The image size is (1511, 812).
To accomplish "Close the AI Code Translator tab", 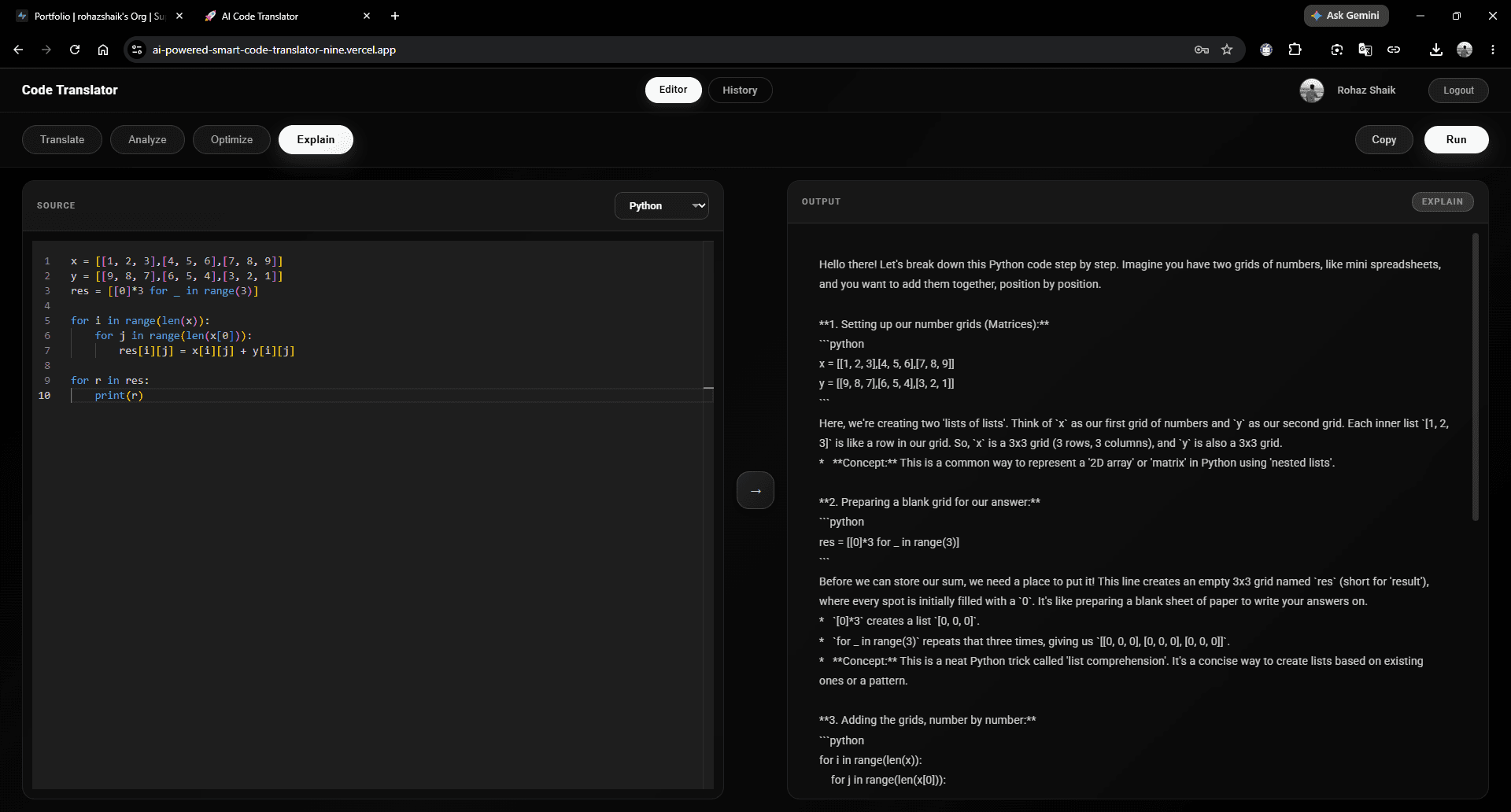I will click(x=367, y=16).
